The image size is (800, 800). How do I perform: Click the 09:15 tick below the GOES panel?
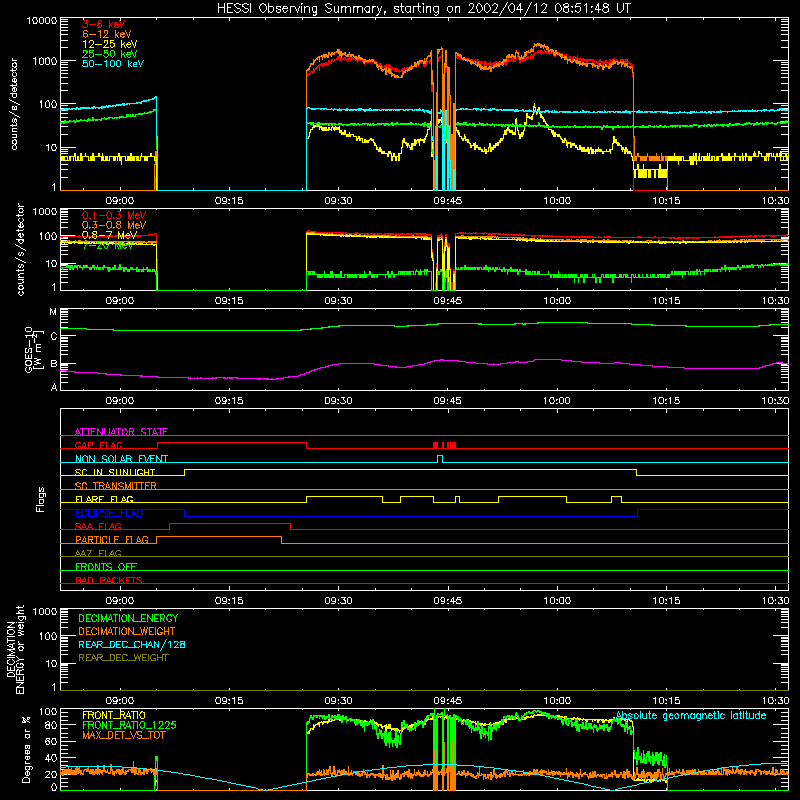229,401
